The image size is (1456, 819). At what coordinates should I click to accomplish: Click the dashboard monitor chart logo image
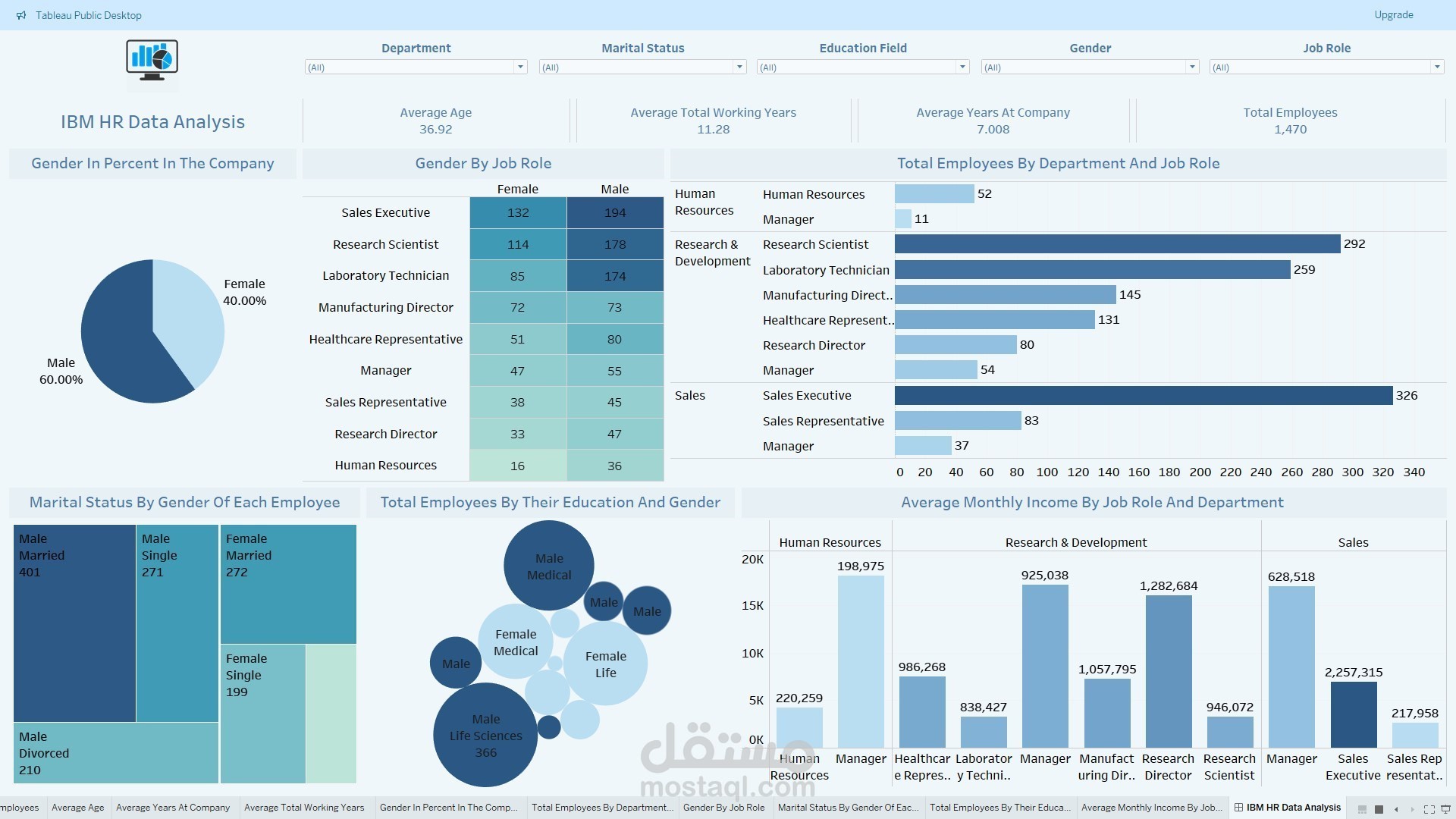(x=152, y=61)
